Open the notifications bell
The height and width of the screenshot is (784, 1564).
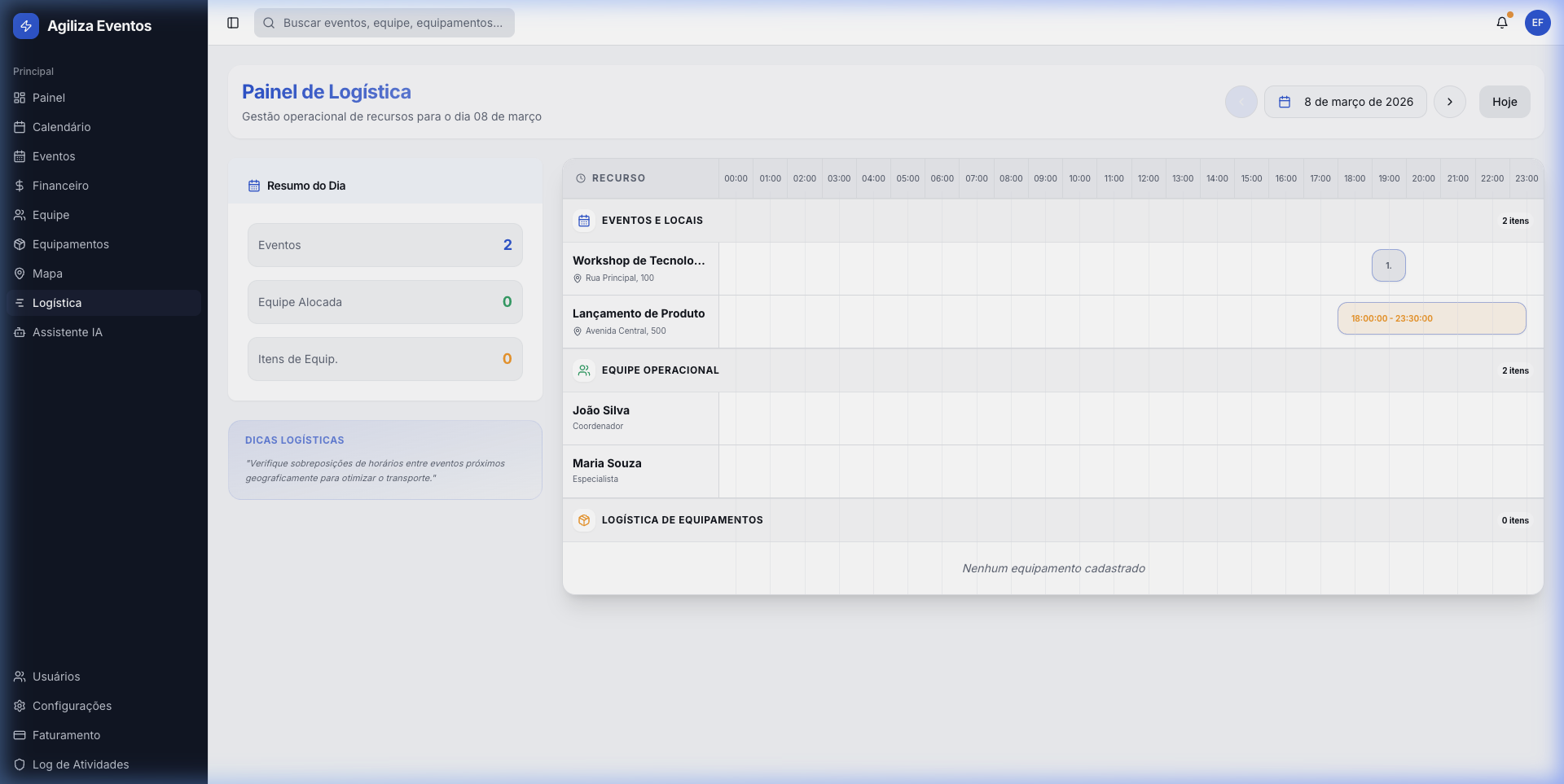pos(1501,23)
